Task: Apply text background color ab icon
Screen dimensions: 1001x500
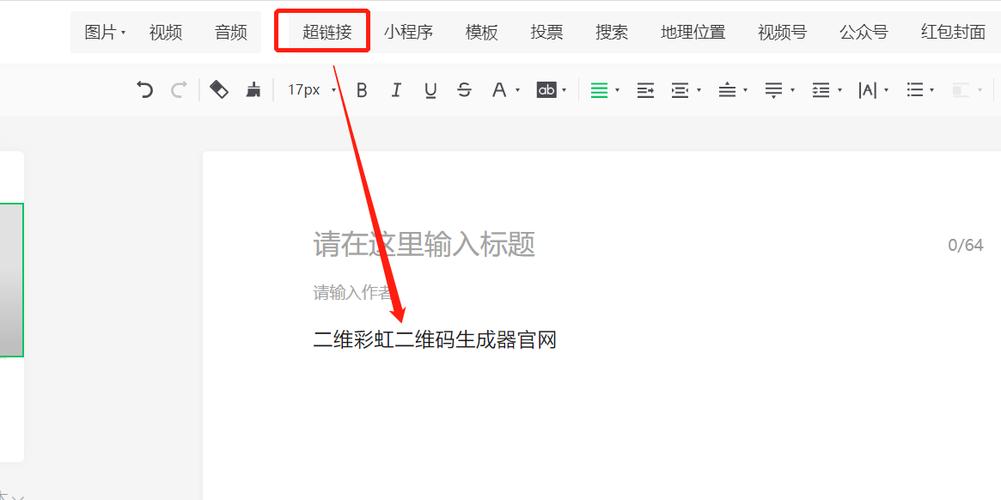Action: tap(546, 90)
